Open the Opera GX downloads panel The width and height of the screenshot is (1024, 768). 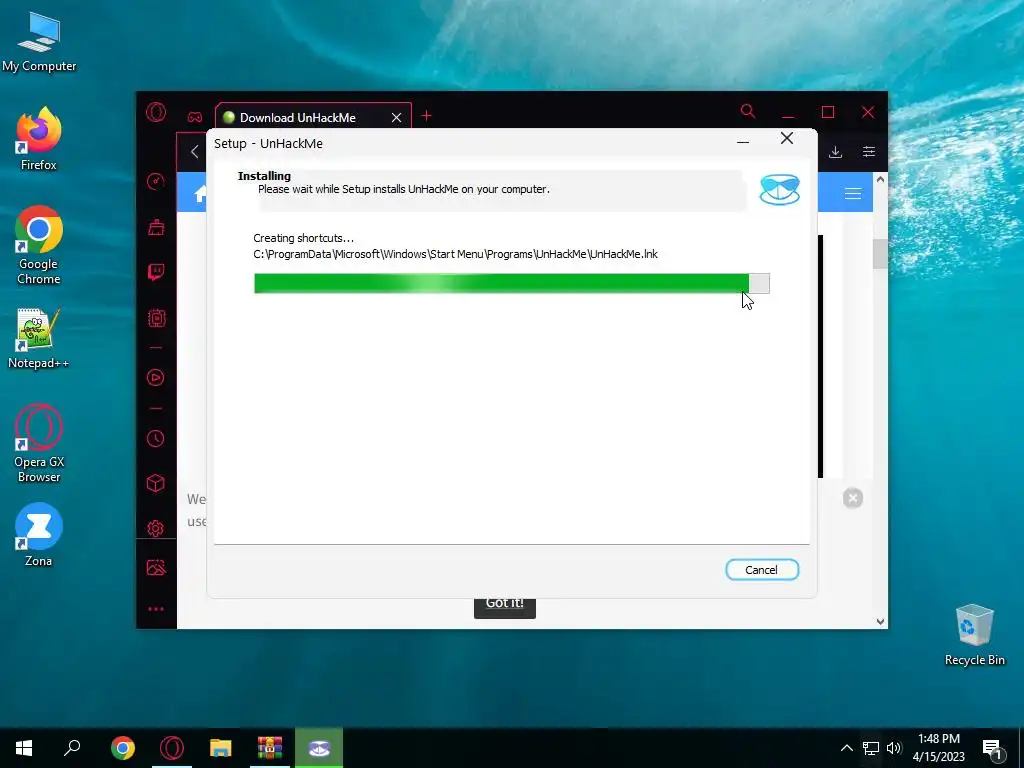coord(835,152)
